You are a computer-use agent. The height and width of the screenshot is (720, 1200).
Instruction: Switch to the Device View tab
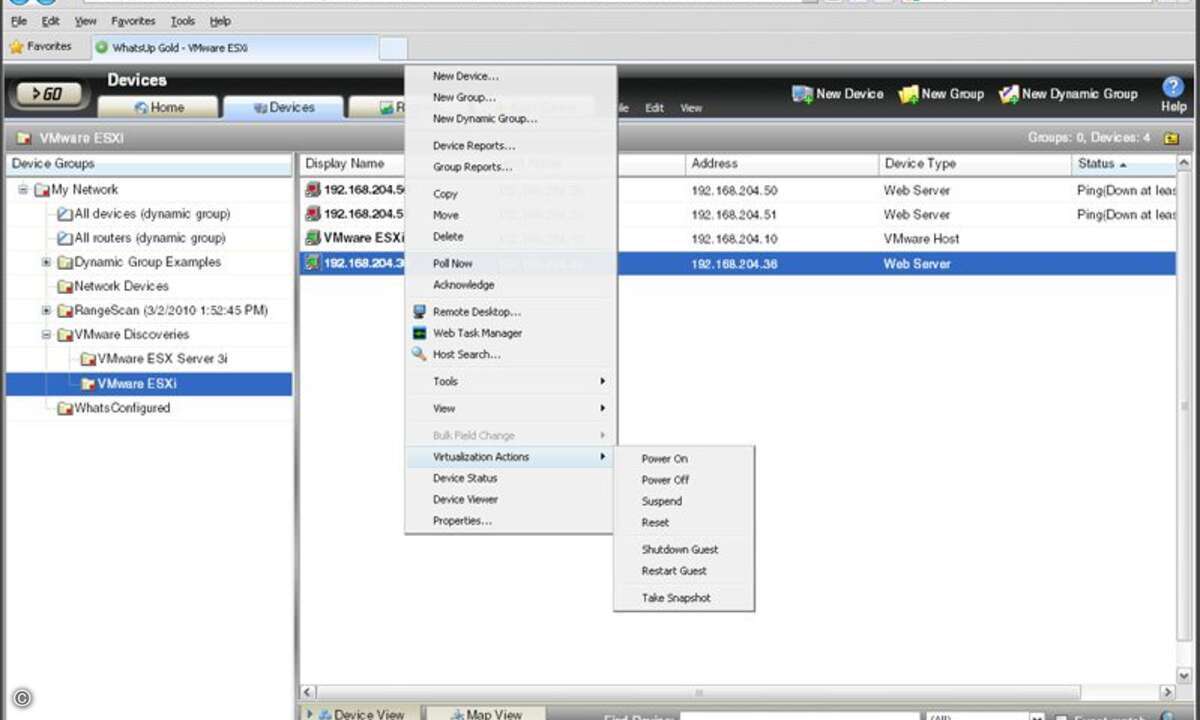click(359, 713)
